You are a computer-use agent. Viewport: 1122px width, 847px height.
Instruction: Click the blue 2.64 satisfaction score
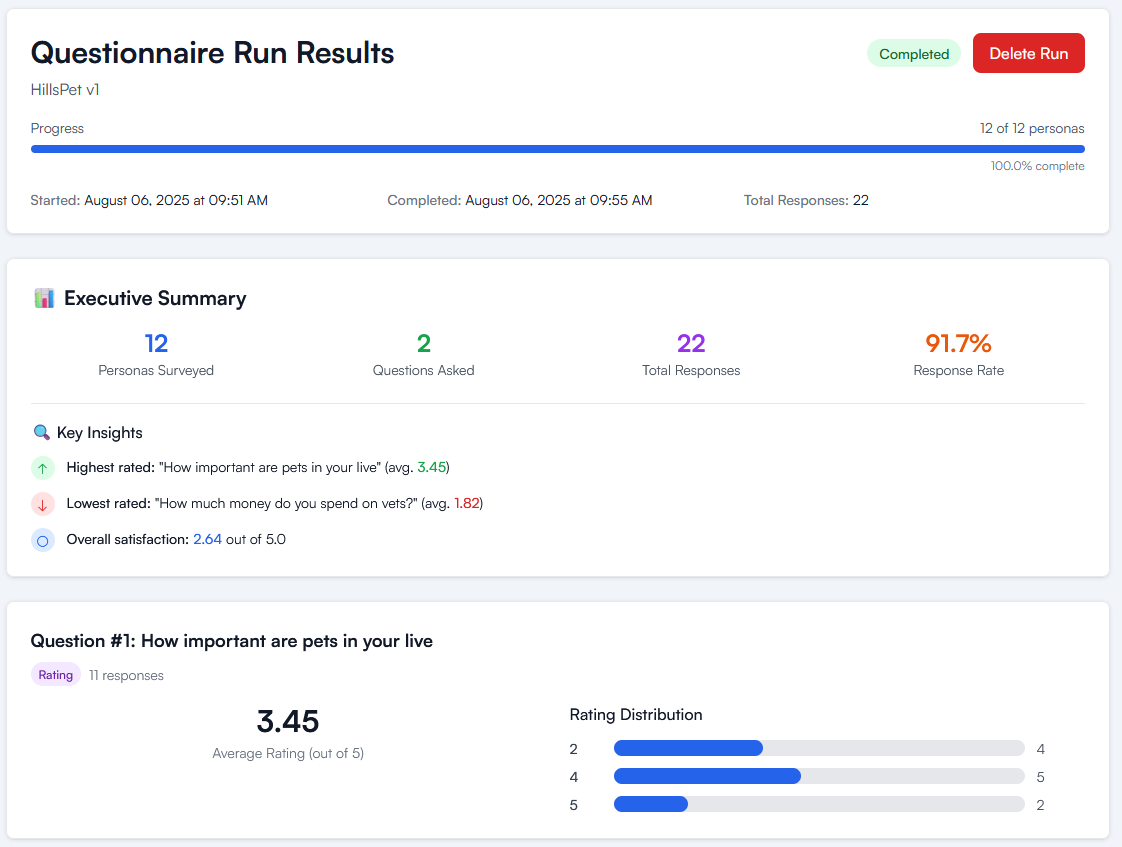[x=208, y=539]
